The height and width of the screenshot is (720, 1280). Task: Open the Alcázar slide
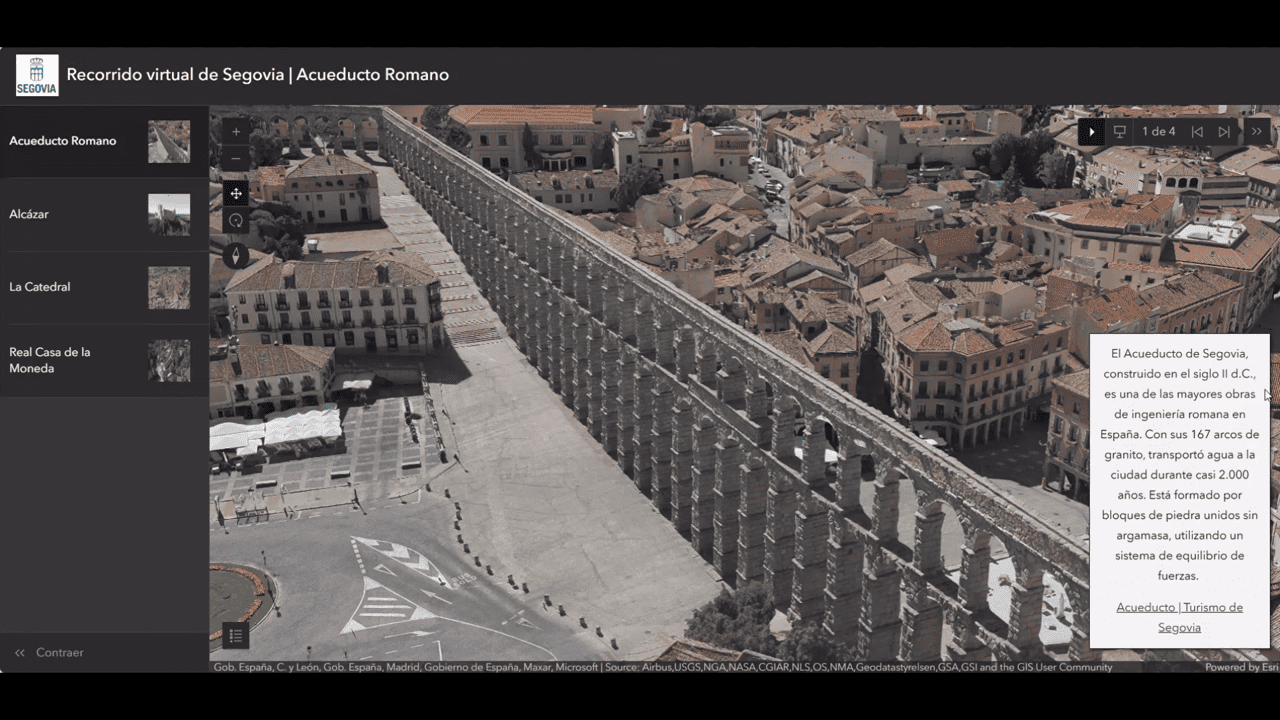[x=30, y=214]
